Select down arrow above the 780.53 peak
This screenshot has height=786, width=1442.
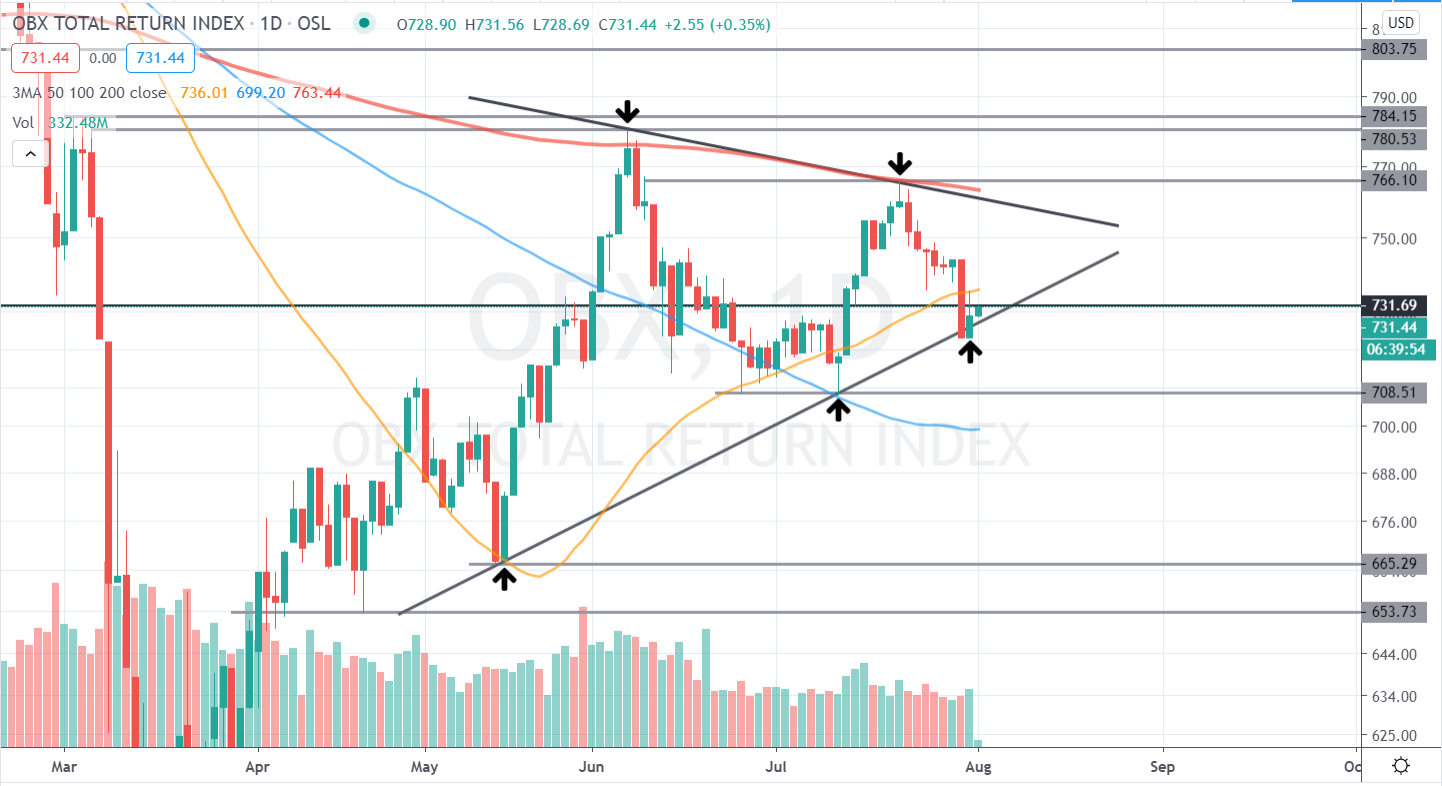tap(627, 111)
